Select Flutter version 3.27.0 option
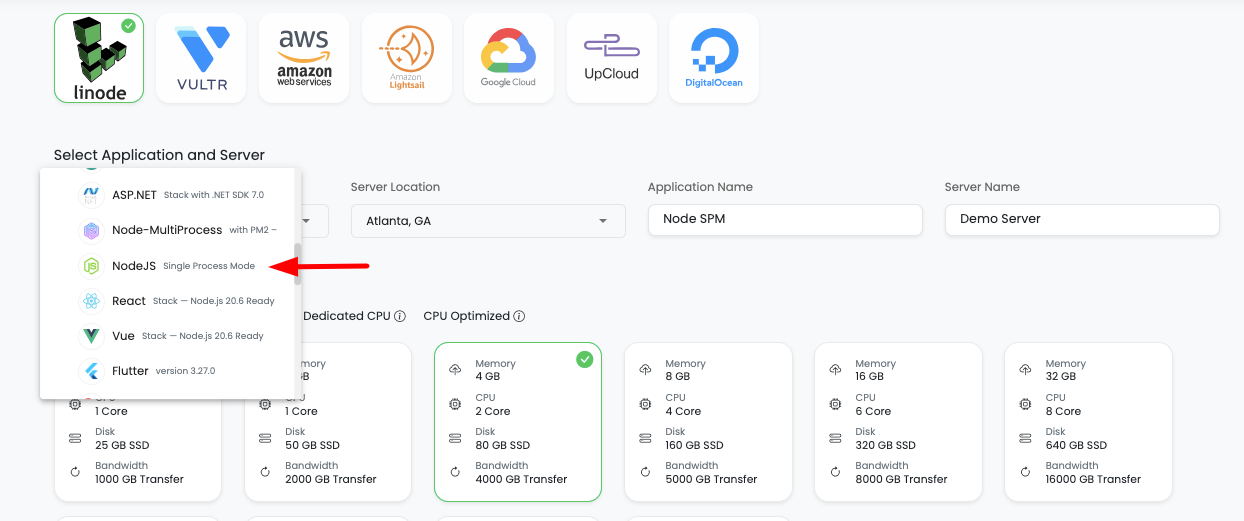The image size is (1244, 521). [166, 371]
